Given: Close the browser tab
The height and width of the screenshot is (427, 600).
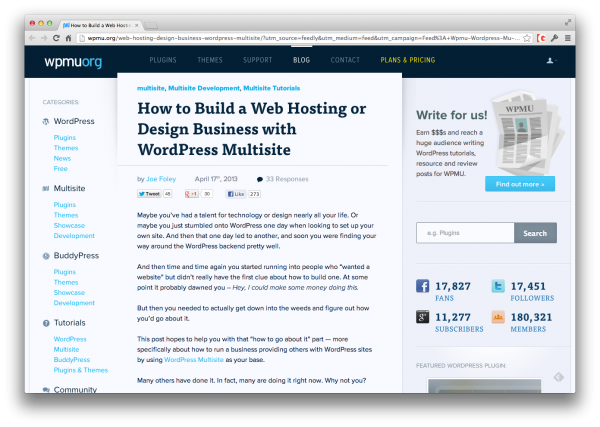Looking at the screenshot, I should pos(137,25).
